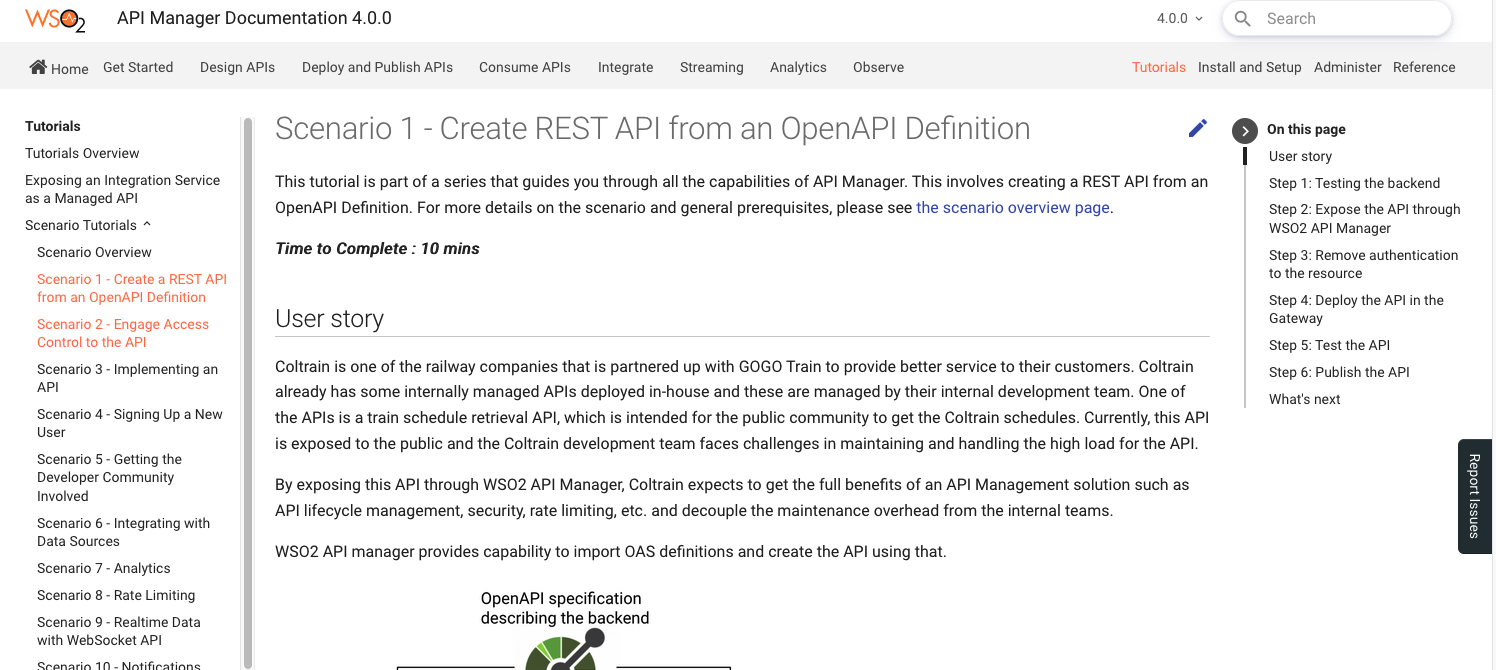This screenshot has width=1496, height=670.
Task: Click the pencil icon to edit this page
Action: pos(1198,128)
